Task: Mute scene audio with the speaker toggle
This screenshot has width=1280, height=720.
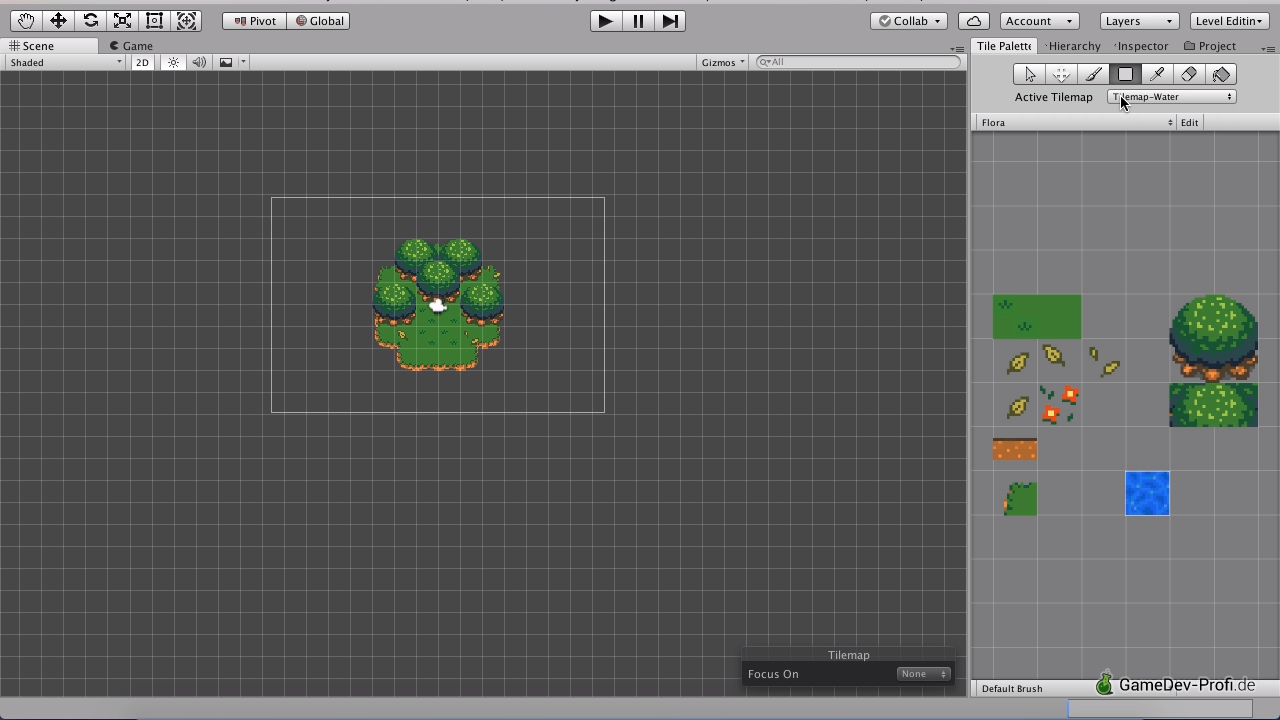Action: click(199, 63)
